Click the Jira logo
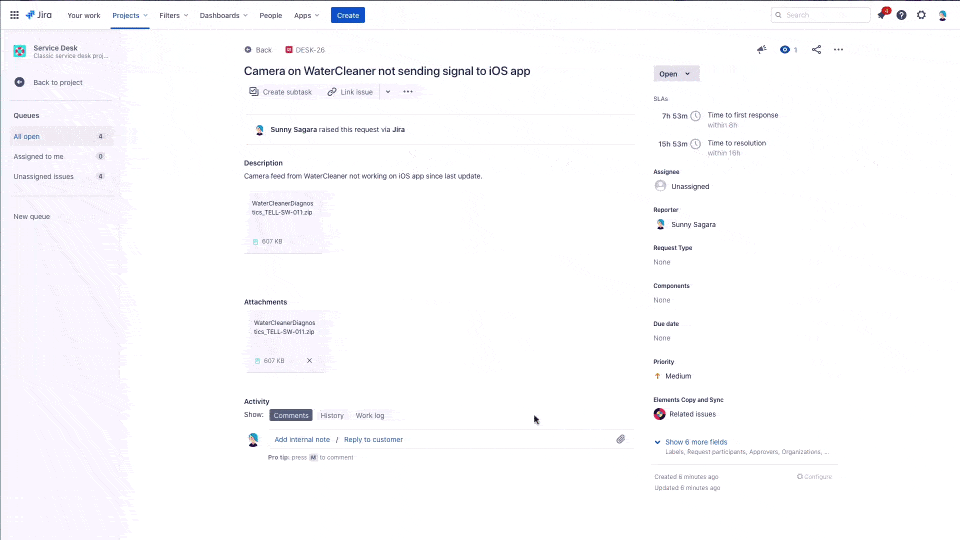This screenshot has height=540, width=960. tap(39, 15)
